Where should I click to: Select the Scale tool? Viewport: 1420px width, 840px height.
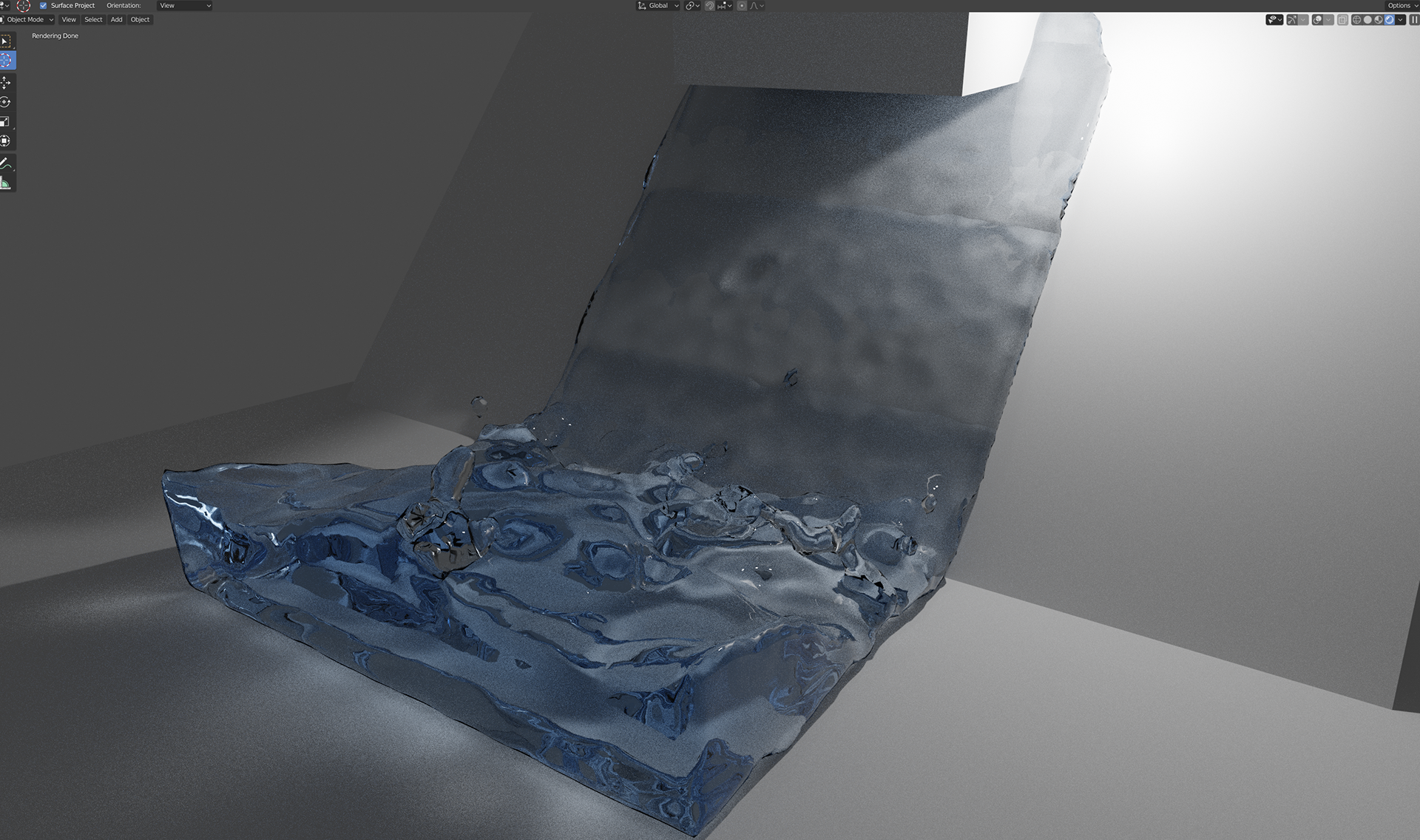click(x=6, y=121)
